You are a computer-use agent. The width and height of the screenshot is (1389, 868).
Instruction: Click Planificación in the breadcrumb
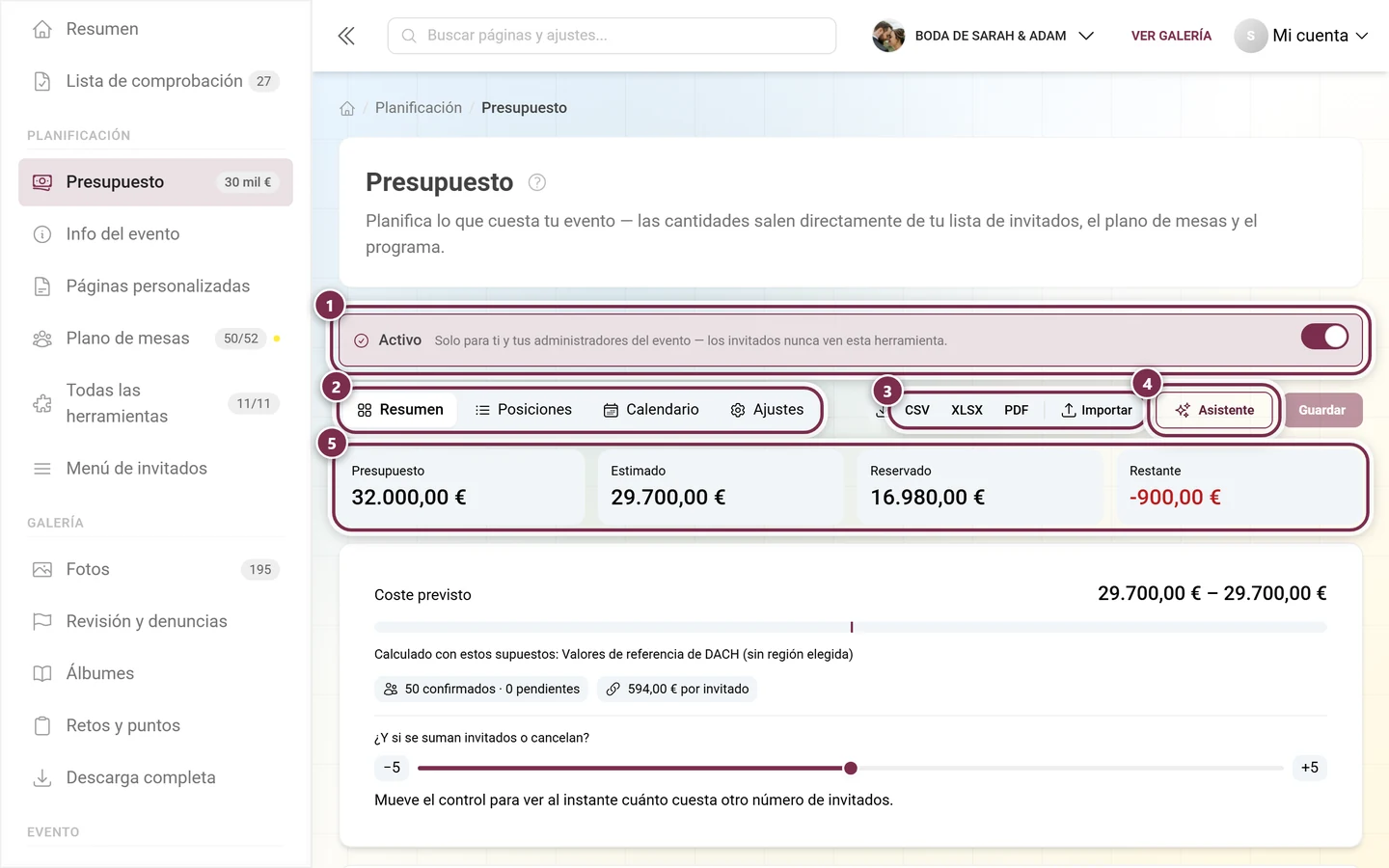coord(419,108)
